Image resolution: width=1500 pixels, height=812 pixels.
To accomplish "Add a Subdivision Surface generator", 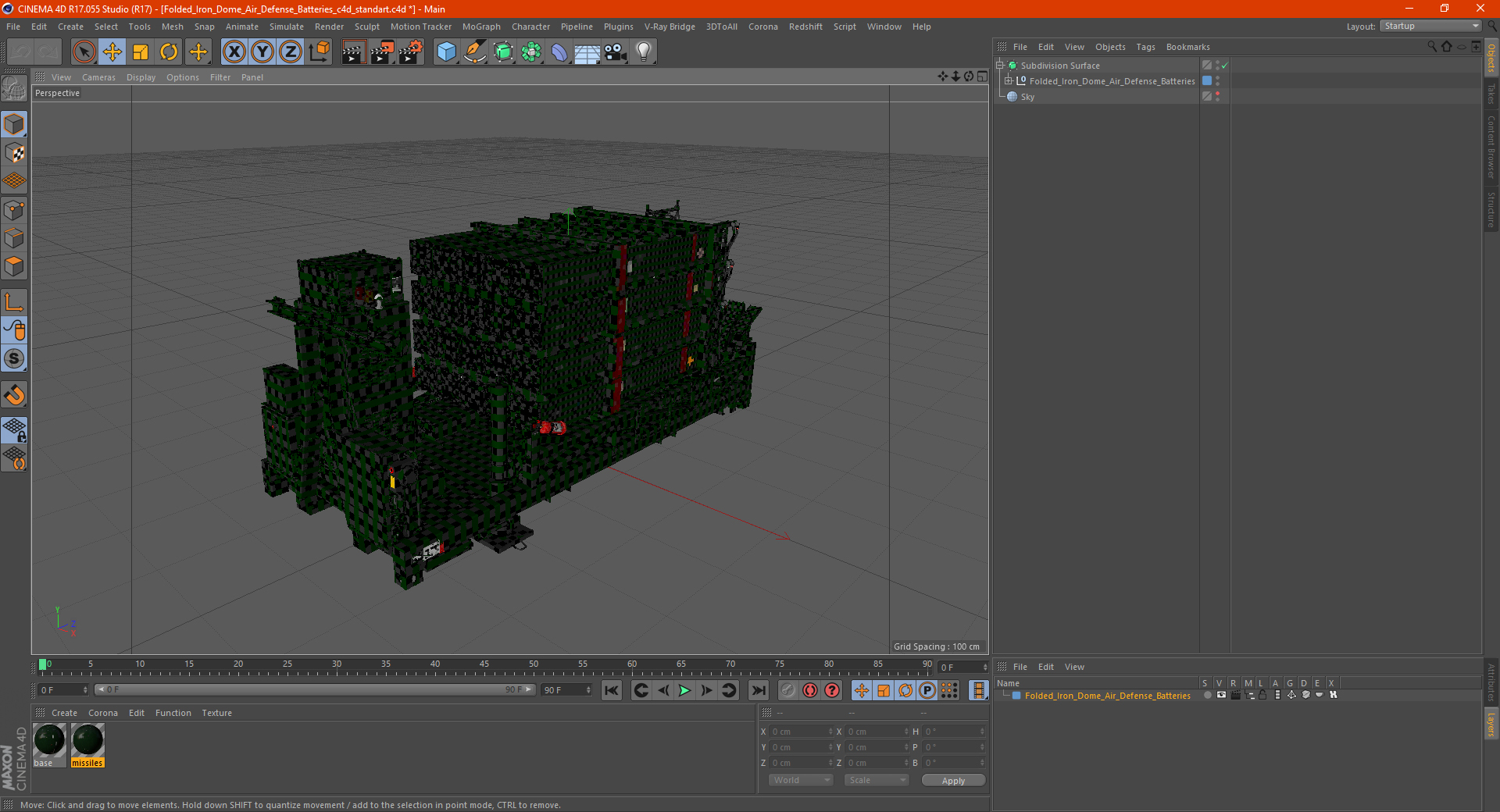I will pos(503,52).
